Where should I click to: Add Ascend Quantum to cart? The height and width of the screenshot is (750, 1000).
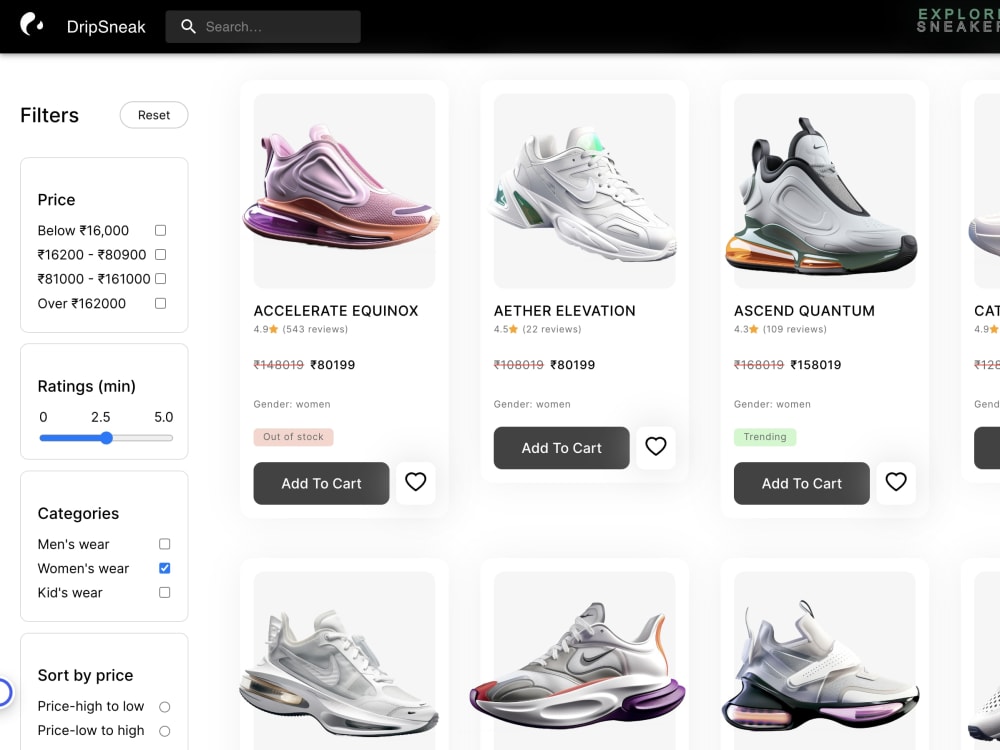pos(802,483)
